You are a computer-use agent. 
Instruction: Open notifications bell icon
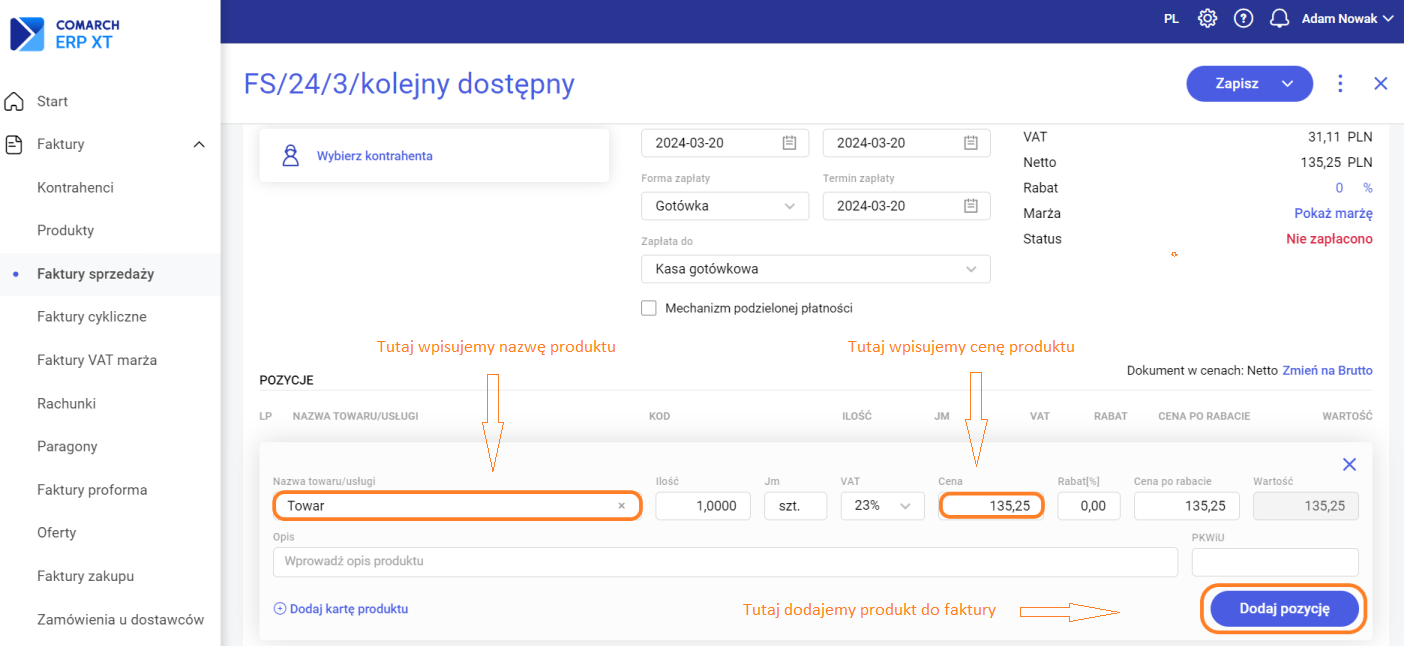point(1279,19)
